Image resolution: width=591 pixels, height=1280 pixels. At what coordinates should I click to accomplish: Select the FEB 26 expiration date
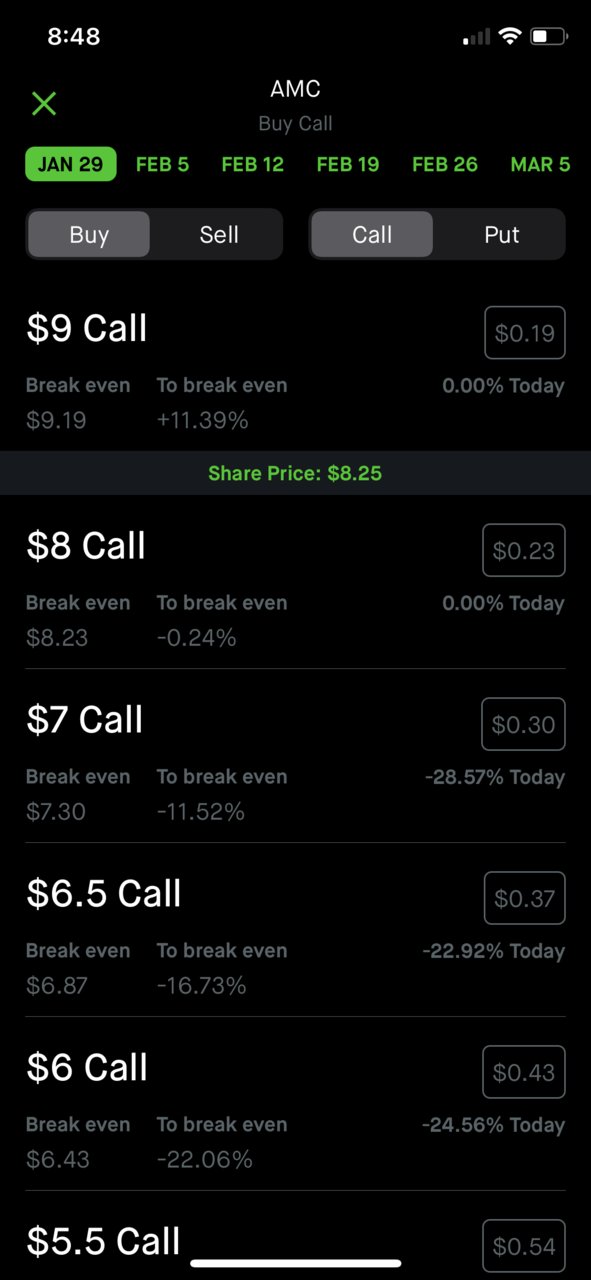pyautogui.click(x=445, y=164)
